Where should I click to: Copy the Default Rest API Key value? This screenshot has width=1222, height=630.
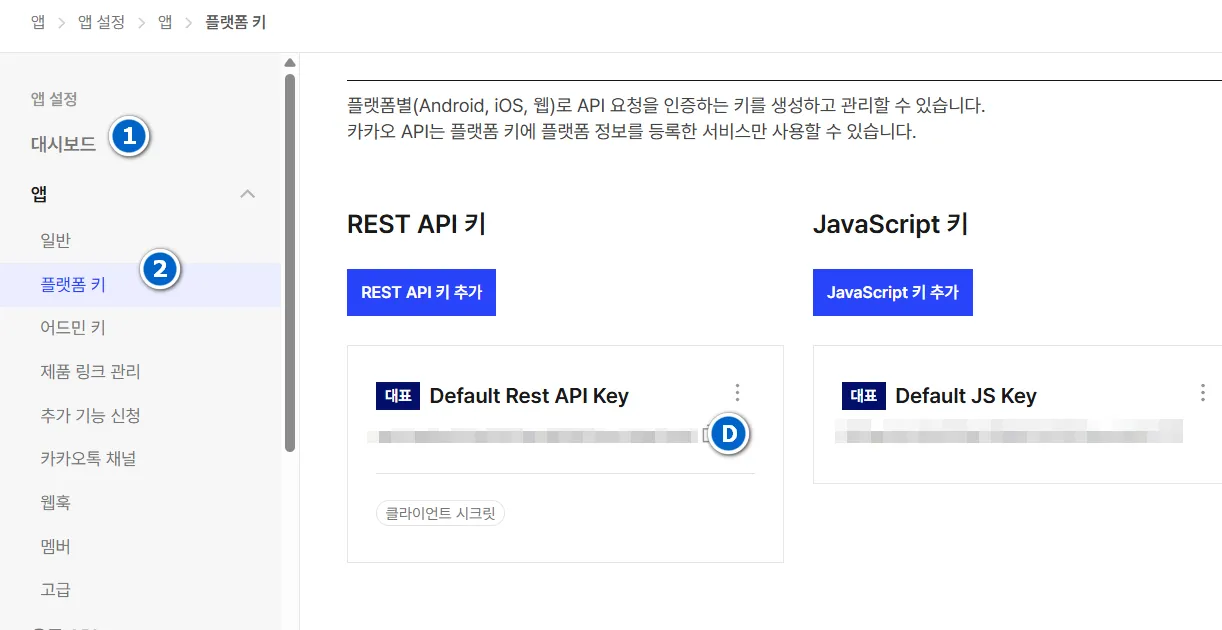coord(706,435)
